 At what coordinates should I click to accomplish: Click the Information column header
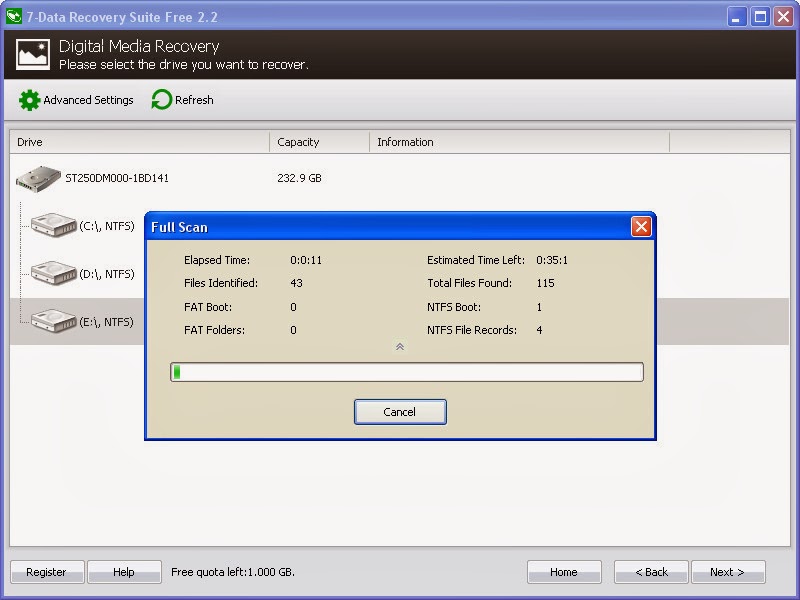click(519, 142)
